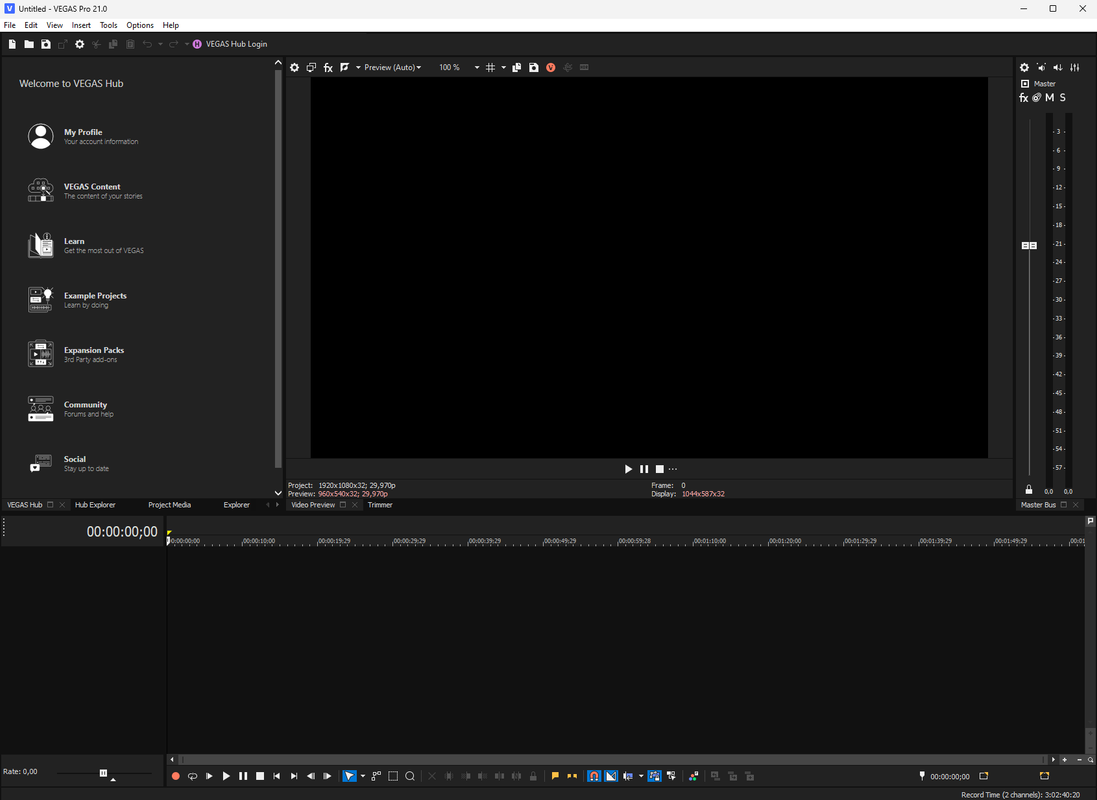The width and height of the screenshot is (1097, 800).
Task: Click the Master automation settings icon
Action: (1037, 98)
